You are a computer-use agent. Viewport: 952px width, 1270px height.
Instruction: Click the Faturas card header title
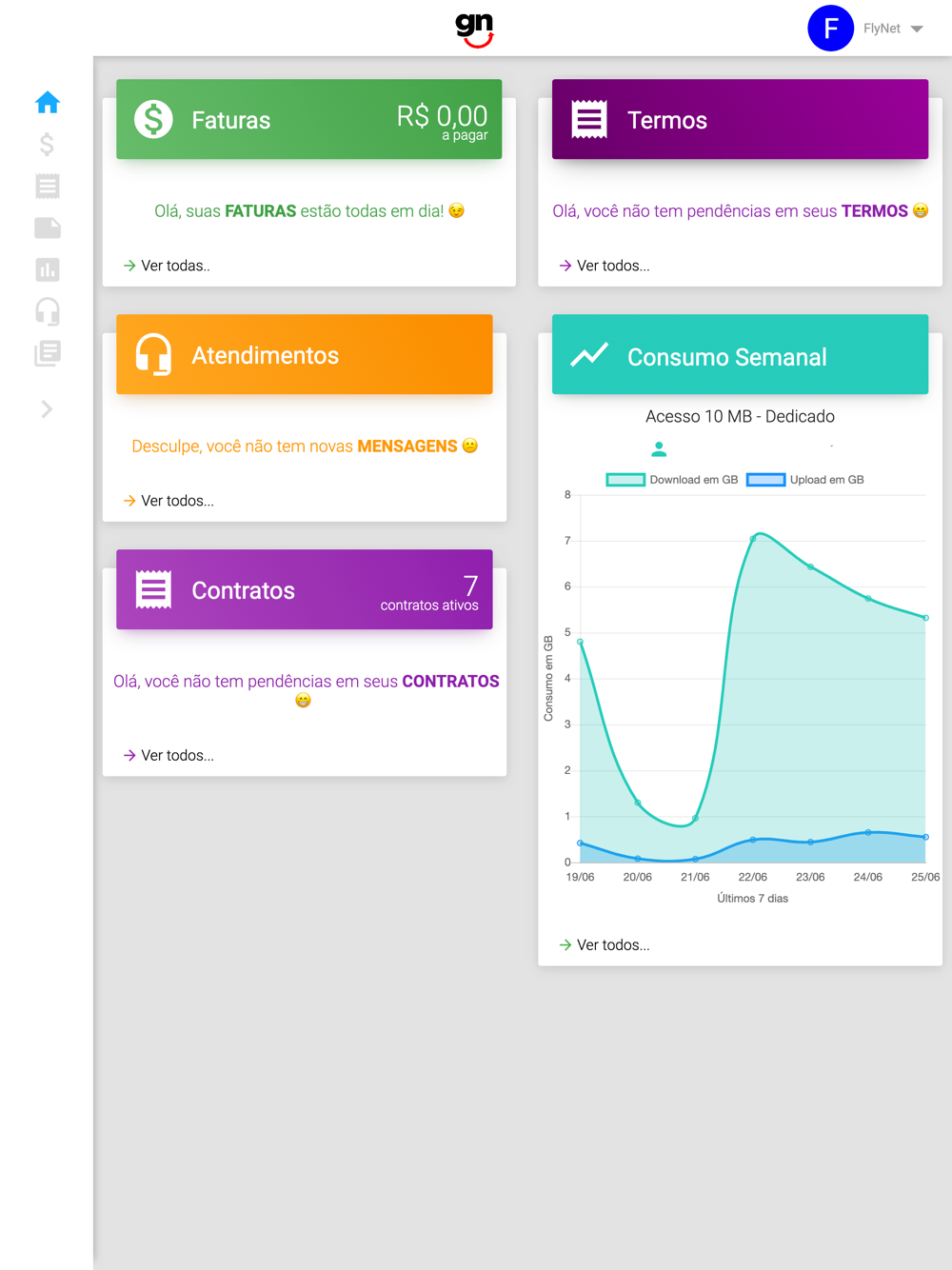(x=230, y=120)
